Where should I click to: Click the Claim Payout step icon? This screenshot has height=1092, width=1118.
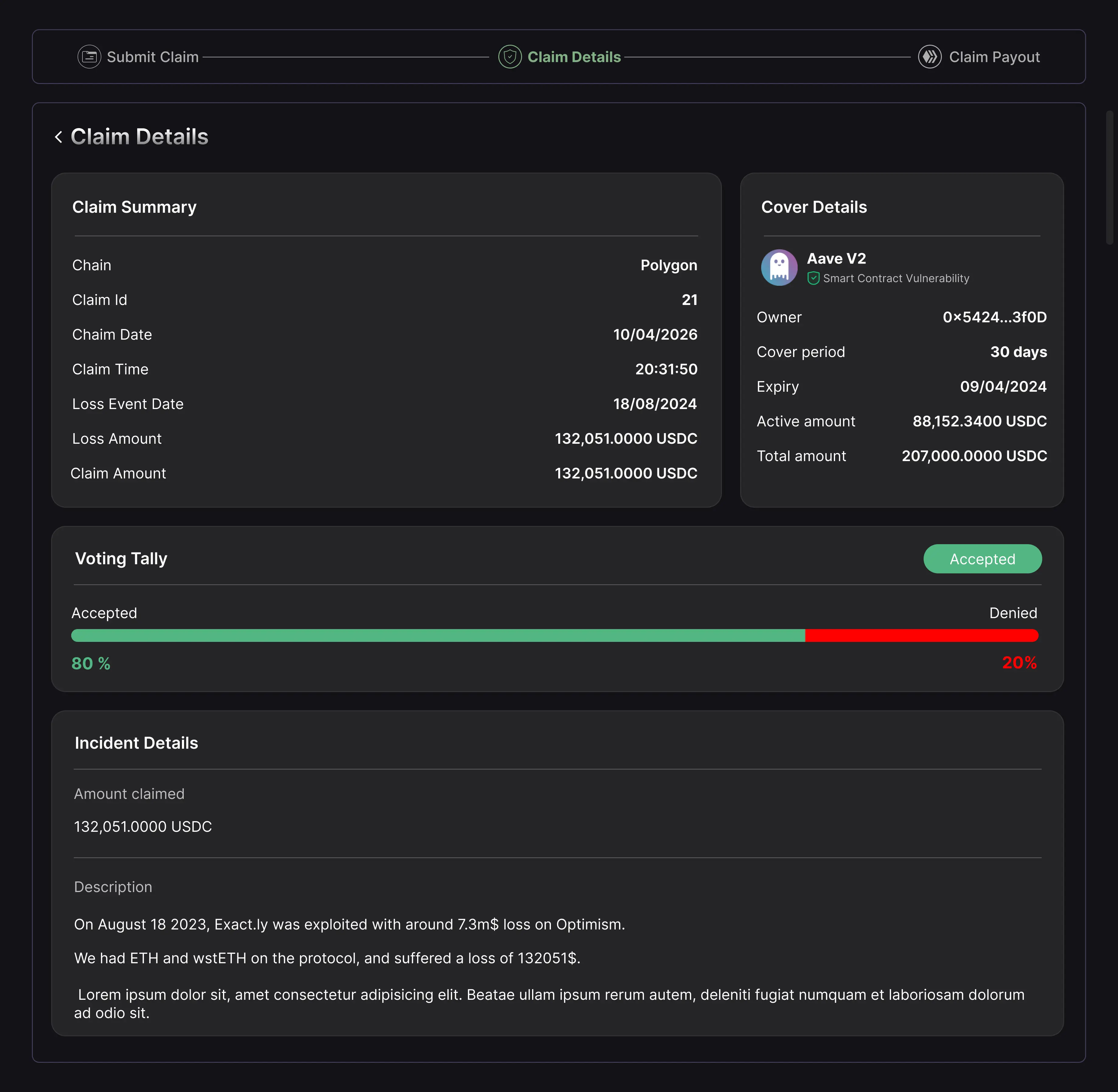[x=929, y=57]
